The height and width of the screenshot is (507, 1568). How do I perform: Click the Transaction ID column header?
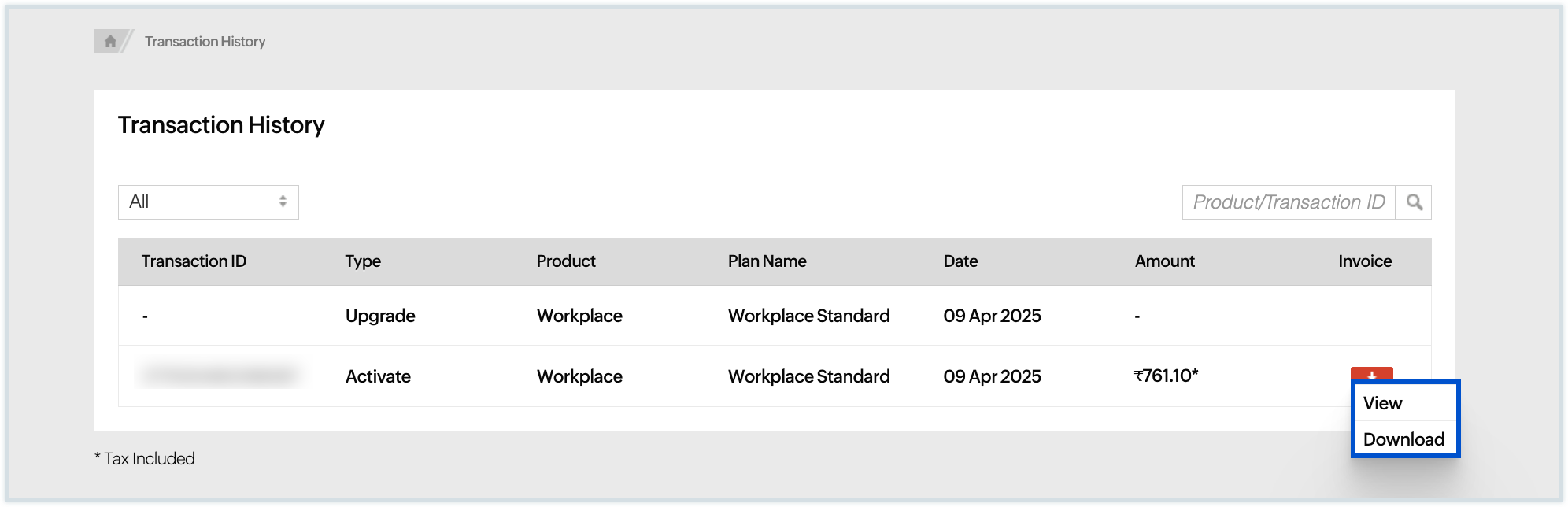click(x=194, y=261)
